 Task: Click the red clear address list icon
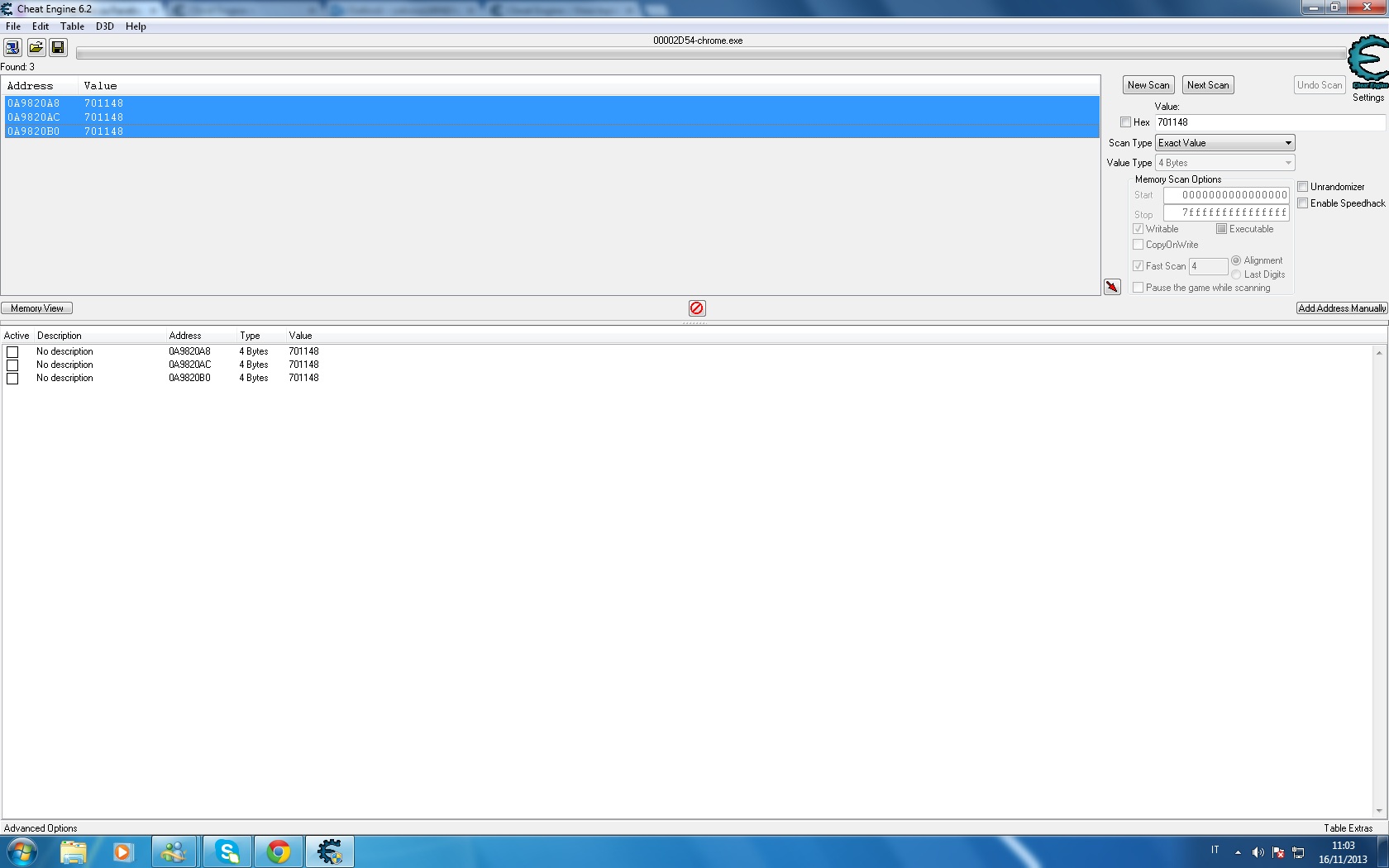pyautogui.click(x=697, y=308)
